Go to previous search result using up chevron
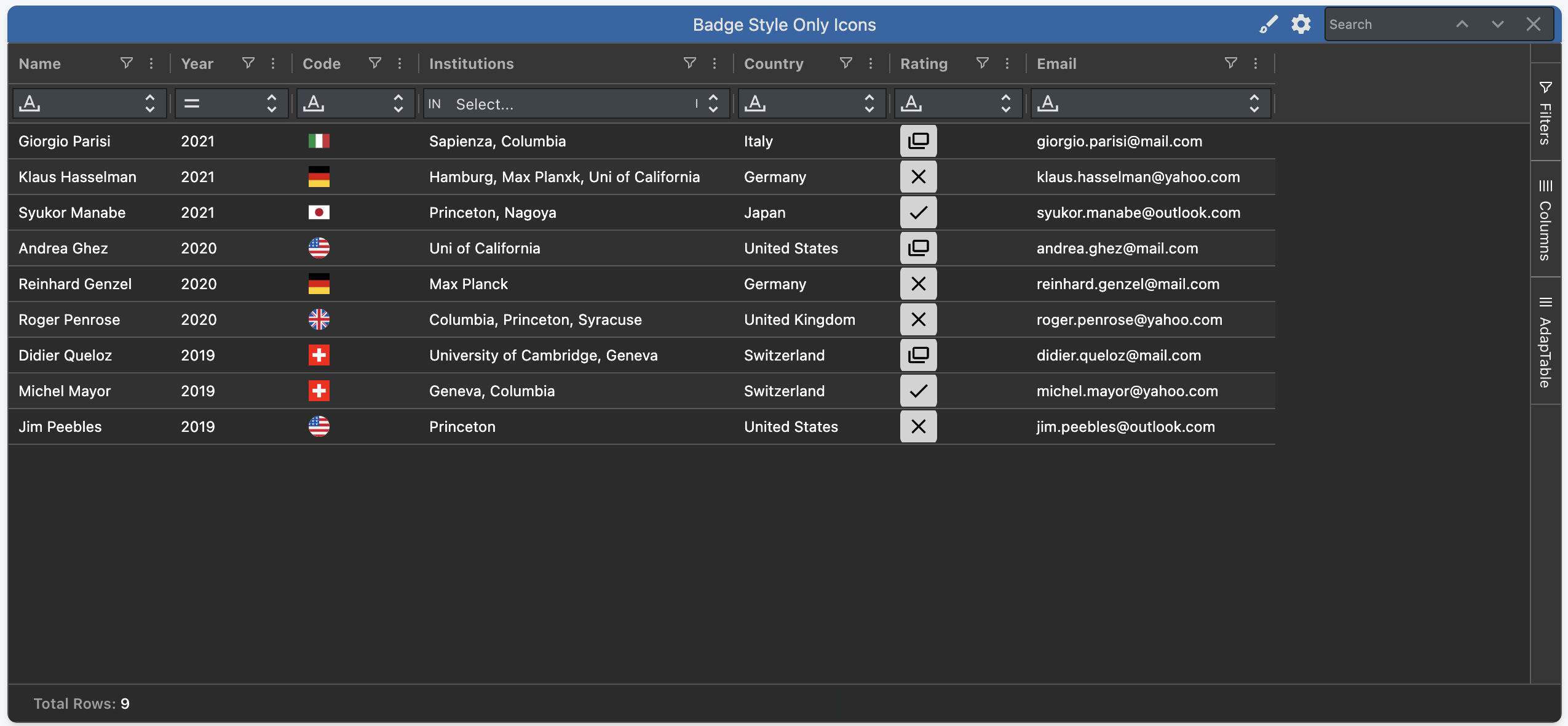Screen dimensions: 1568x726 [1462, 25]
